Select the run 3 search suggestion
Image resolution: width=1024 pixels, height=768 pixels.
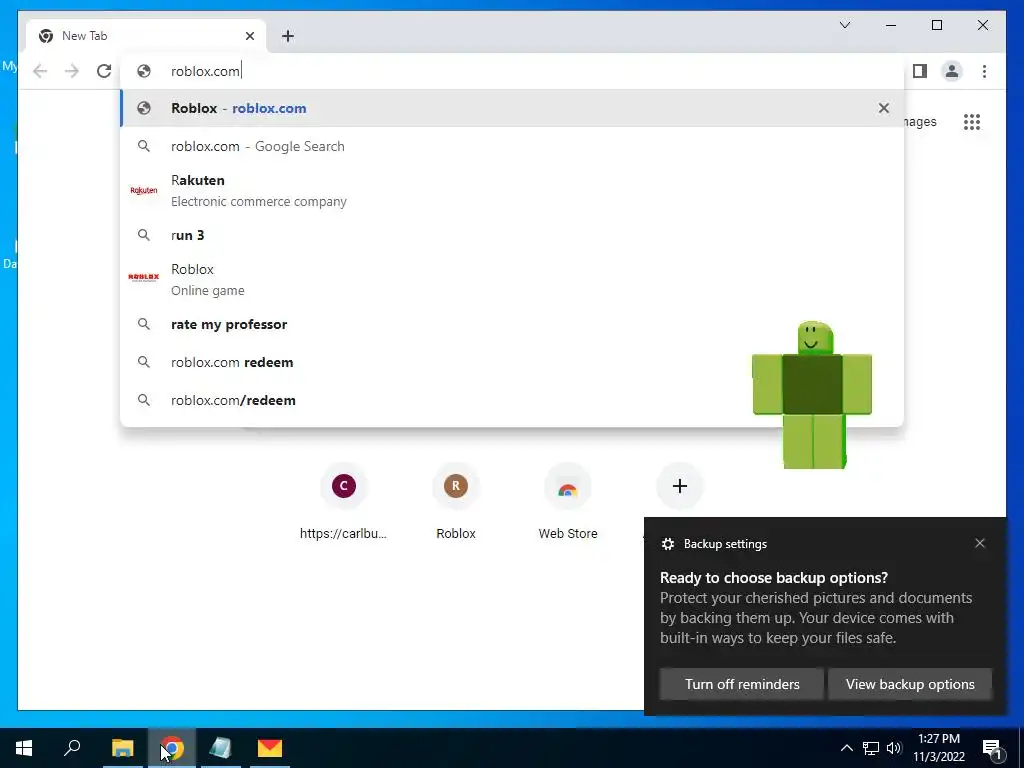tap(512, 235)
